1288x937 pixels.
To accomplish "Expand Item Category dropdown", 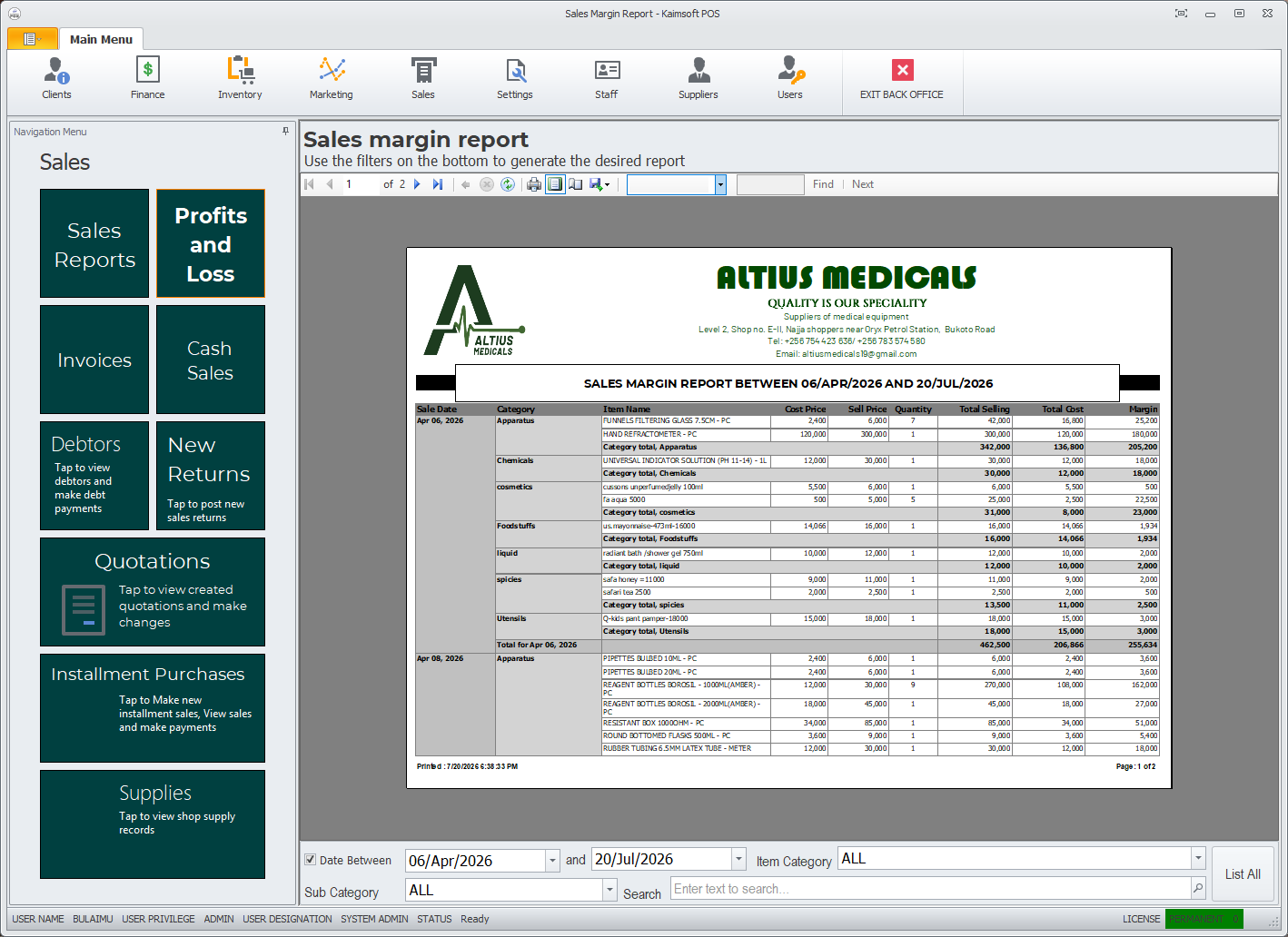I will click(x=1198, y=858).
